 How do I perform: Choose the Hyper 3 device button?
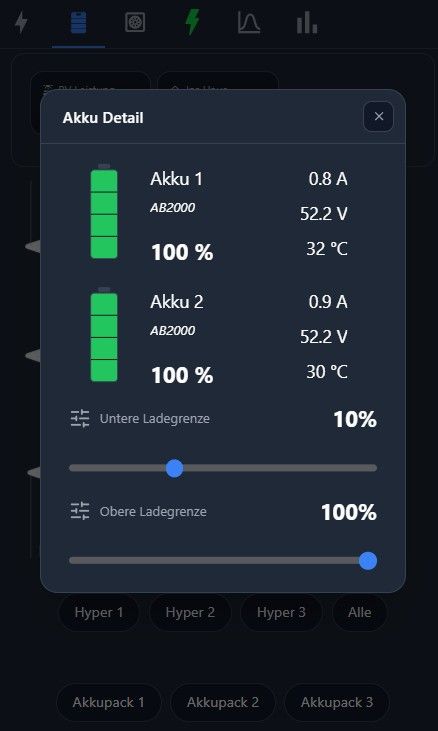[x=281, y=612]
